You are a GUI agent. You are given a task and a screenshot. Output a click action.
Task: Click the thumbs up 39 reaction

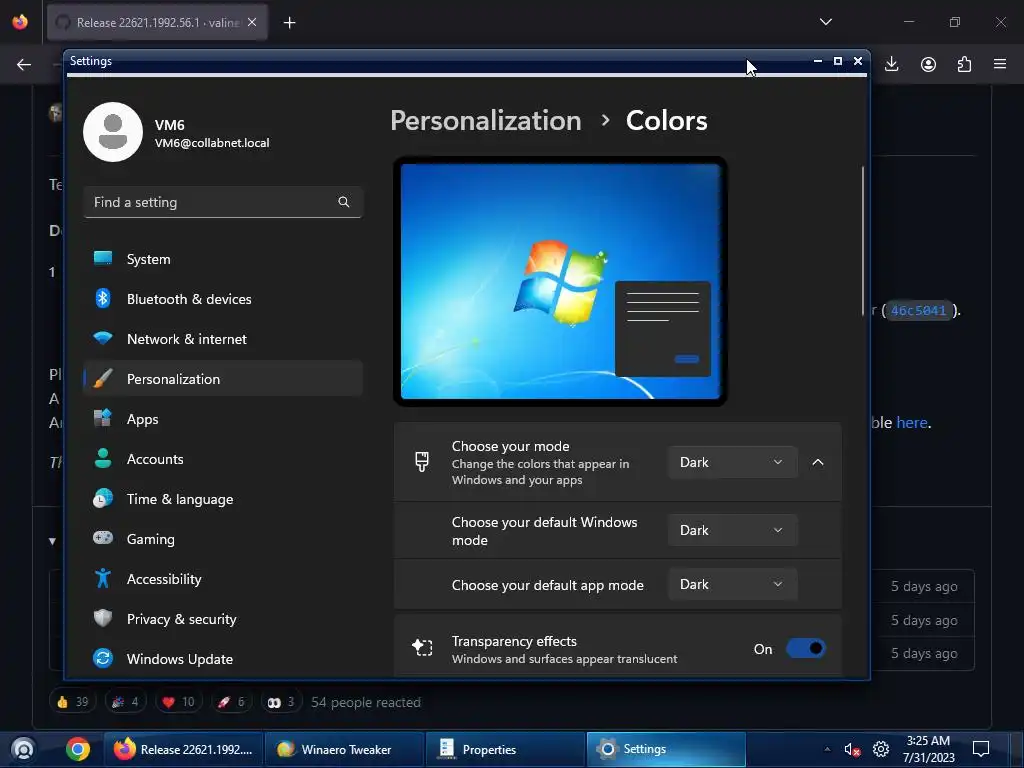tap(72, 702)
